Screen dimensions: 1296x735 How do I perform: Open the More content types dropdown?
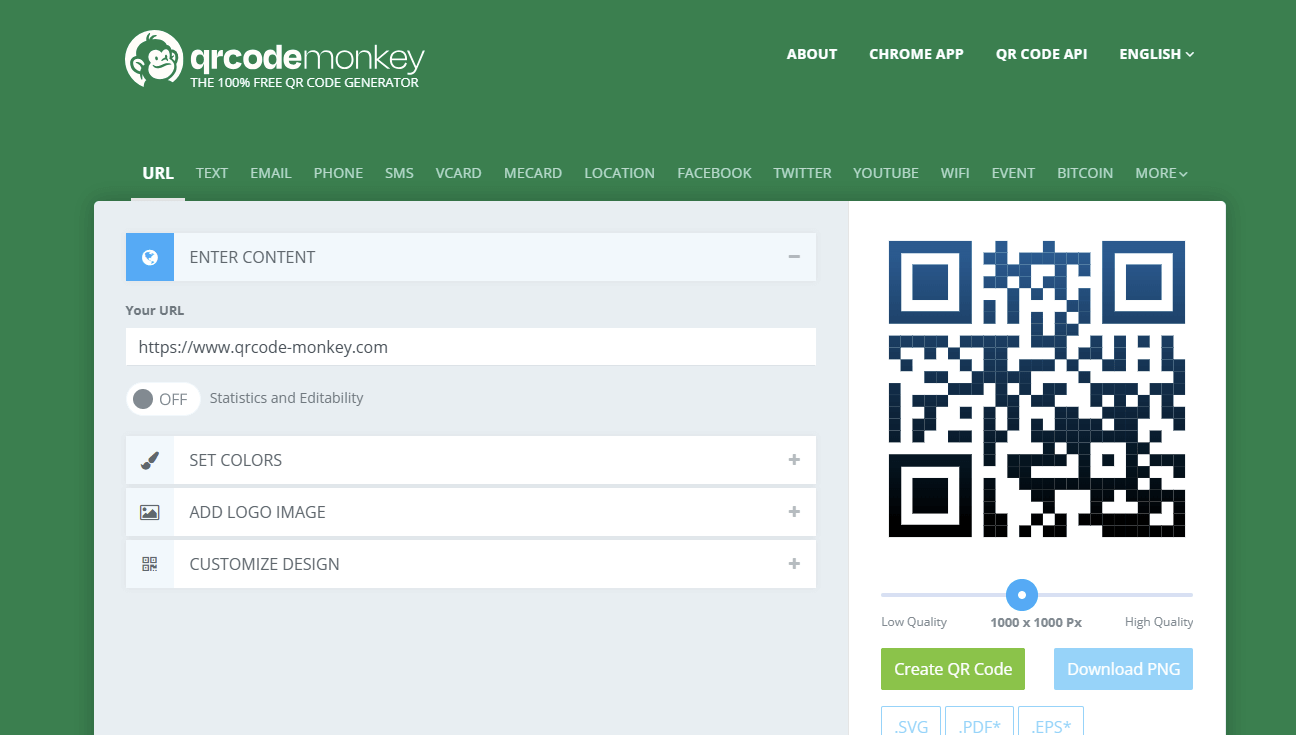1161,173
